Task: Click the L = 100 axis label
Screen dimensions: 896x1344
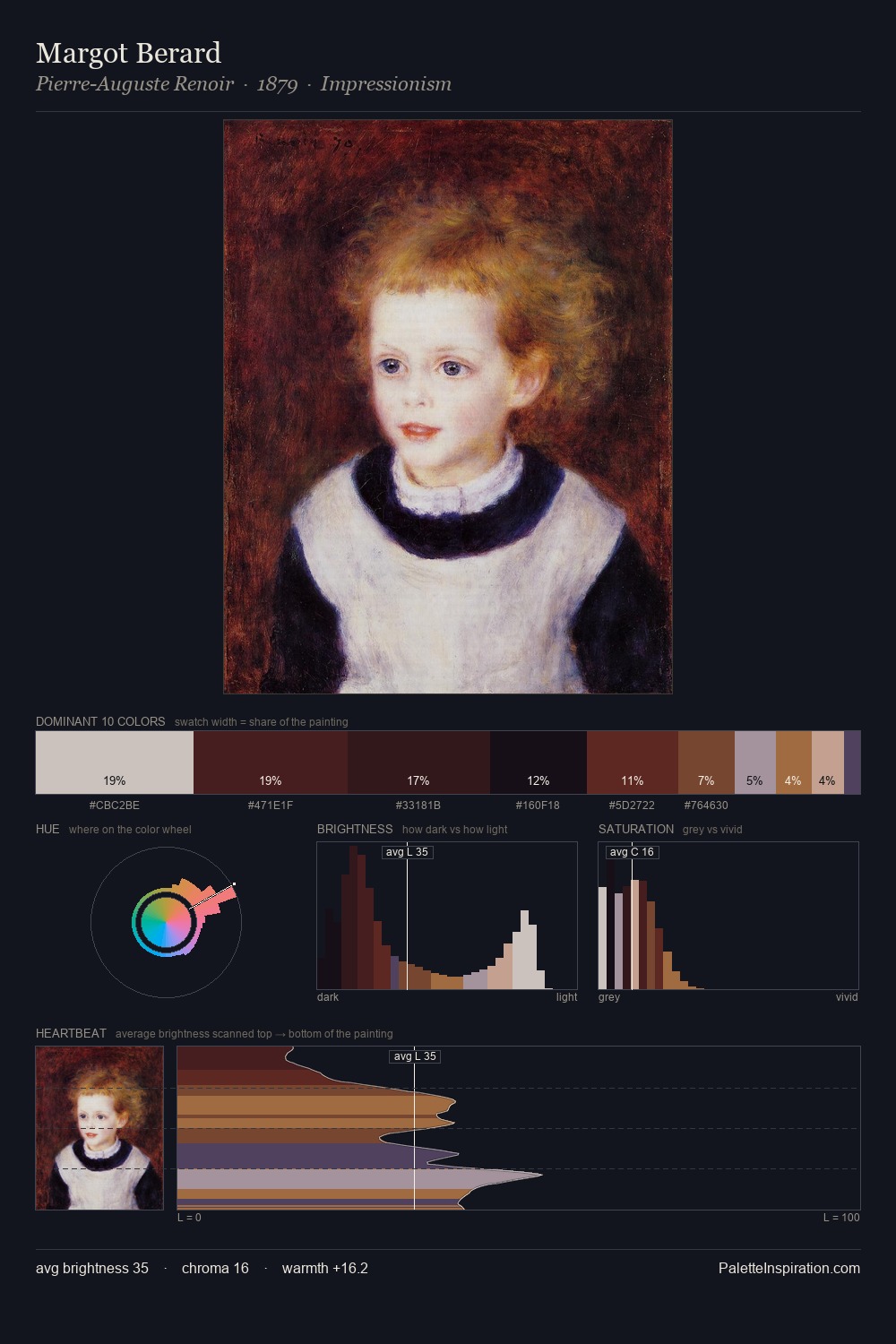Action: point(841,1218)
